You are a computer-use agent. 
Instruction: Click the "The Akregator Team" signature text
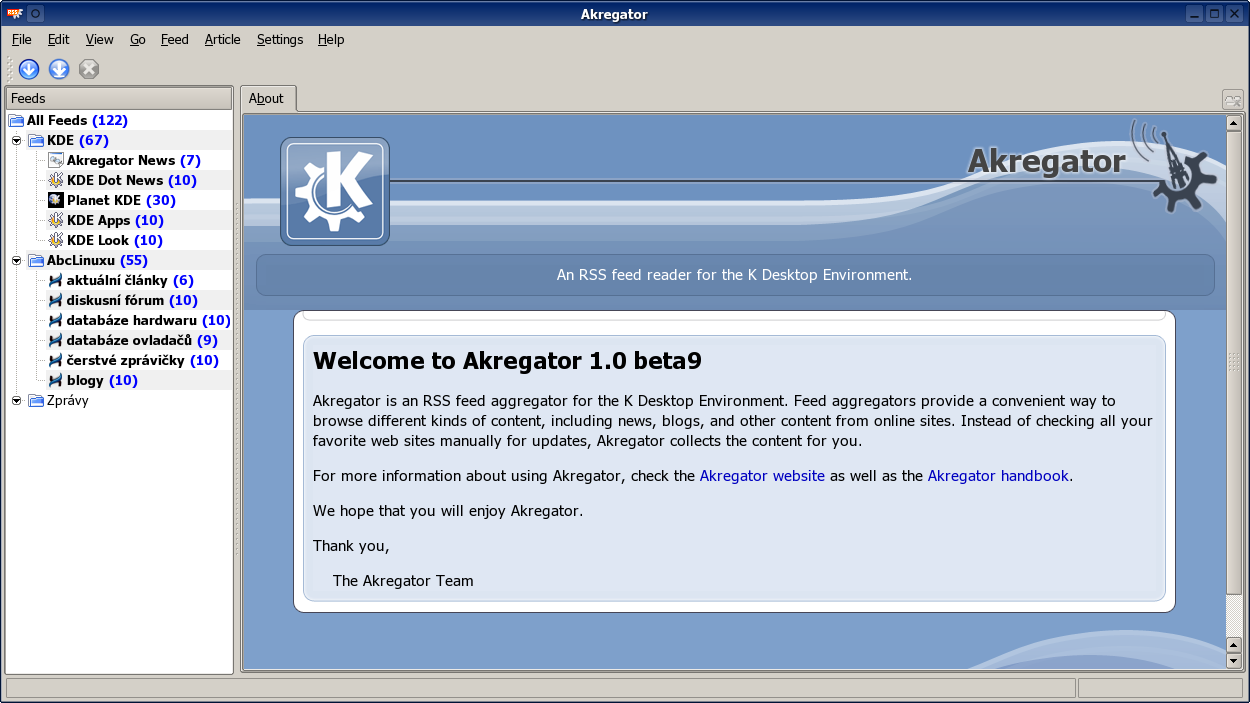pyautogui.click(x=403, y=581)
